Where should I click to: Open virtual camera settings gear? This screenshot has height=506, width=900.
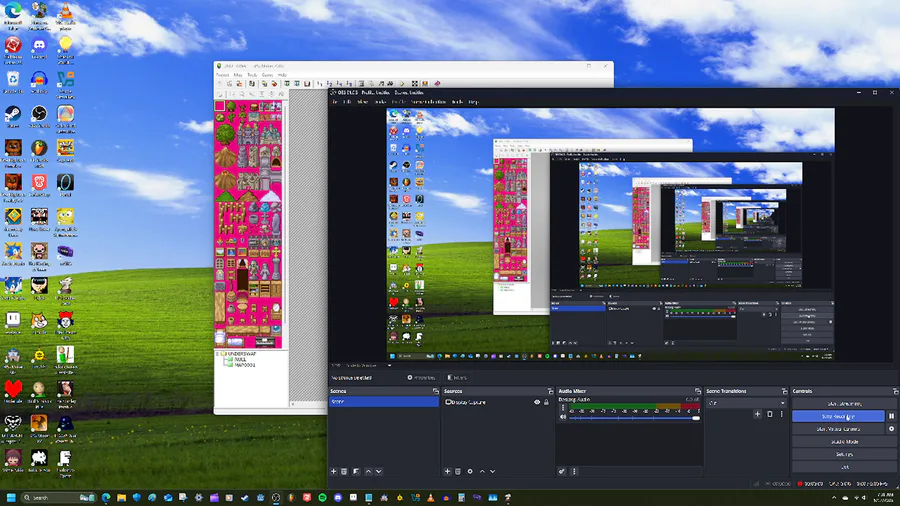(891, 429)
